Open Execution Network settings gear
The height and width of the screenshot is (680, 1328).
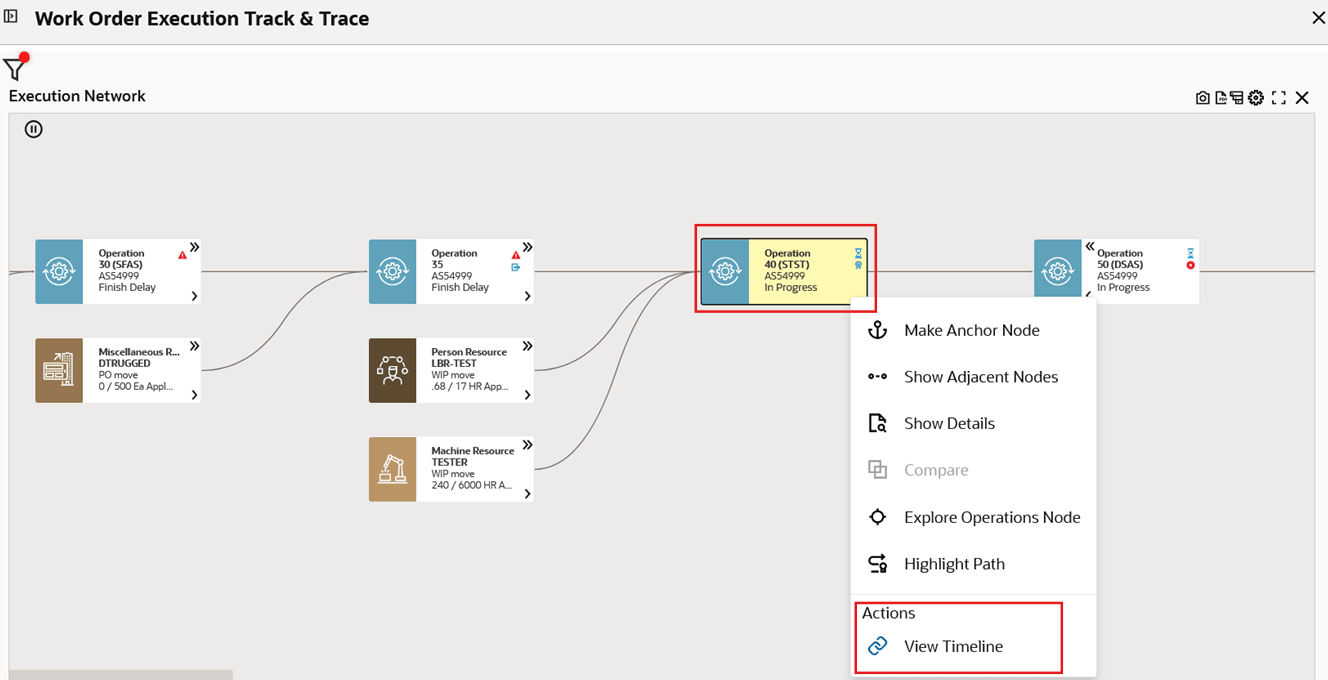point(1256,98)
